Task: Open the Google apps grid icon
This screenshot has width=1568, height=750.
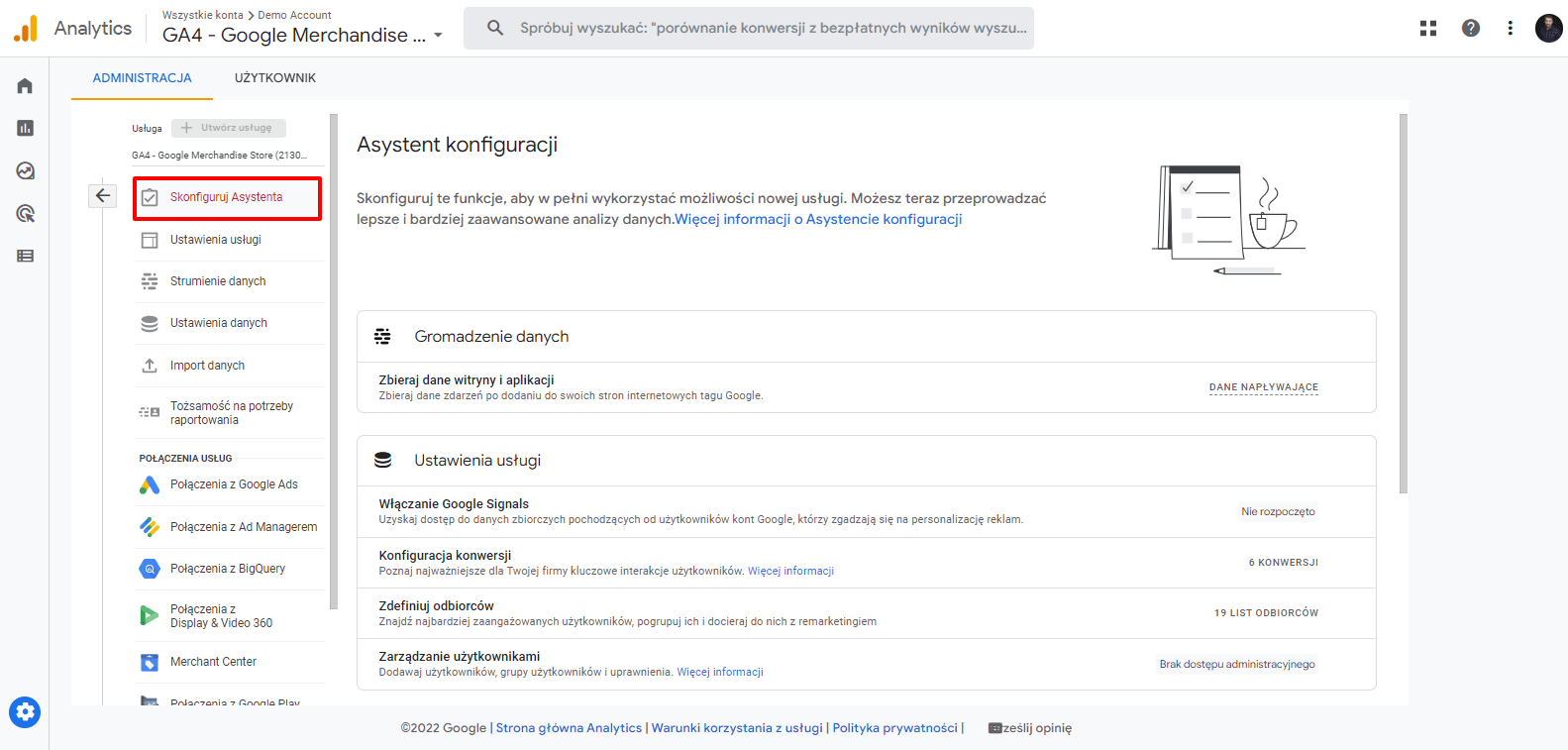Action: [x=1427, y=28]
